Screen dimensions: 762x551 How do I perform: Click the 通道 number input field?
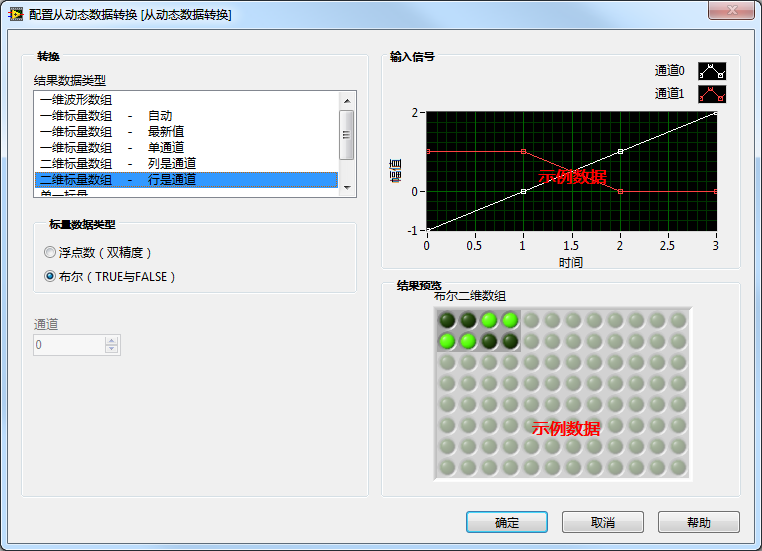(68, 344)
